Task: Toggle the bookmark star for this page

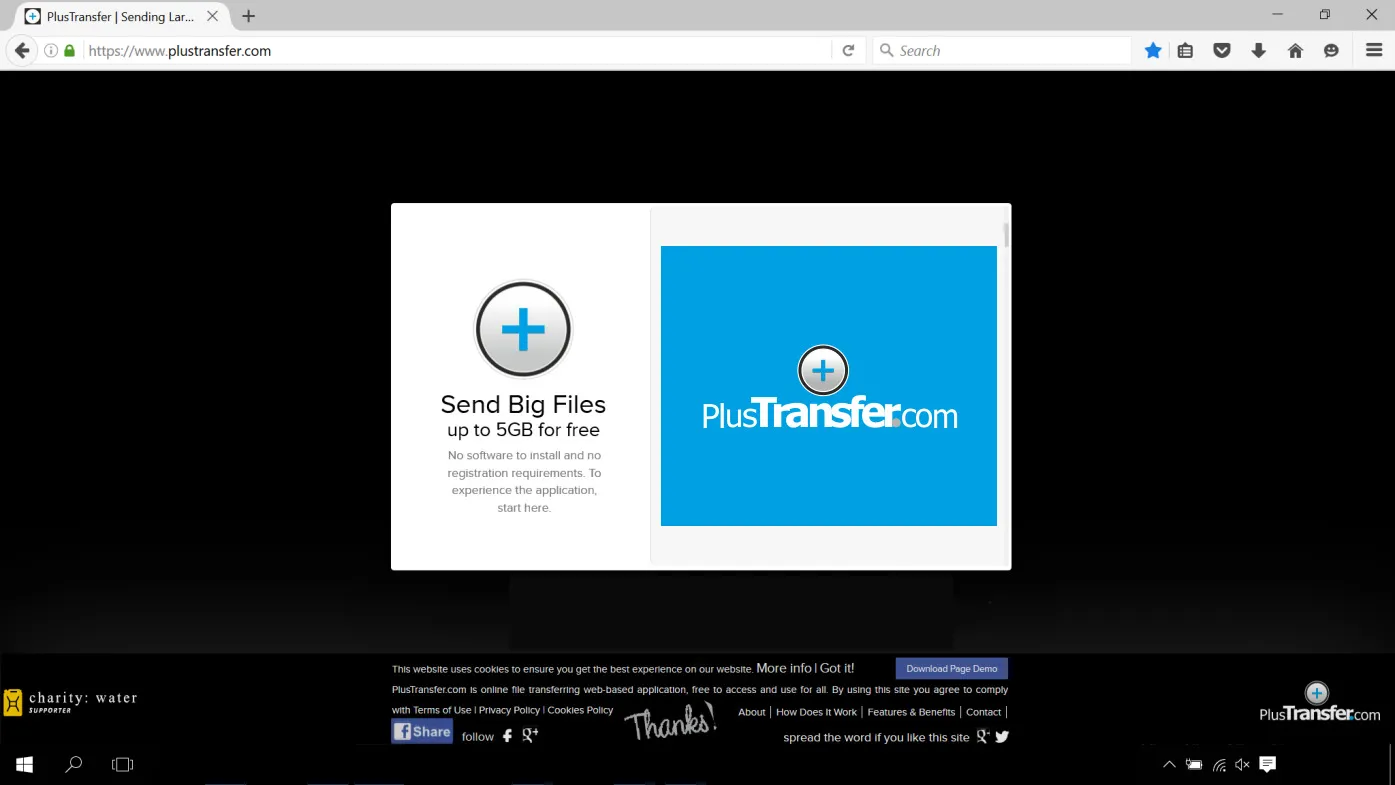Action: tap(1153, 49)
